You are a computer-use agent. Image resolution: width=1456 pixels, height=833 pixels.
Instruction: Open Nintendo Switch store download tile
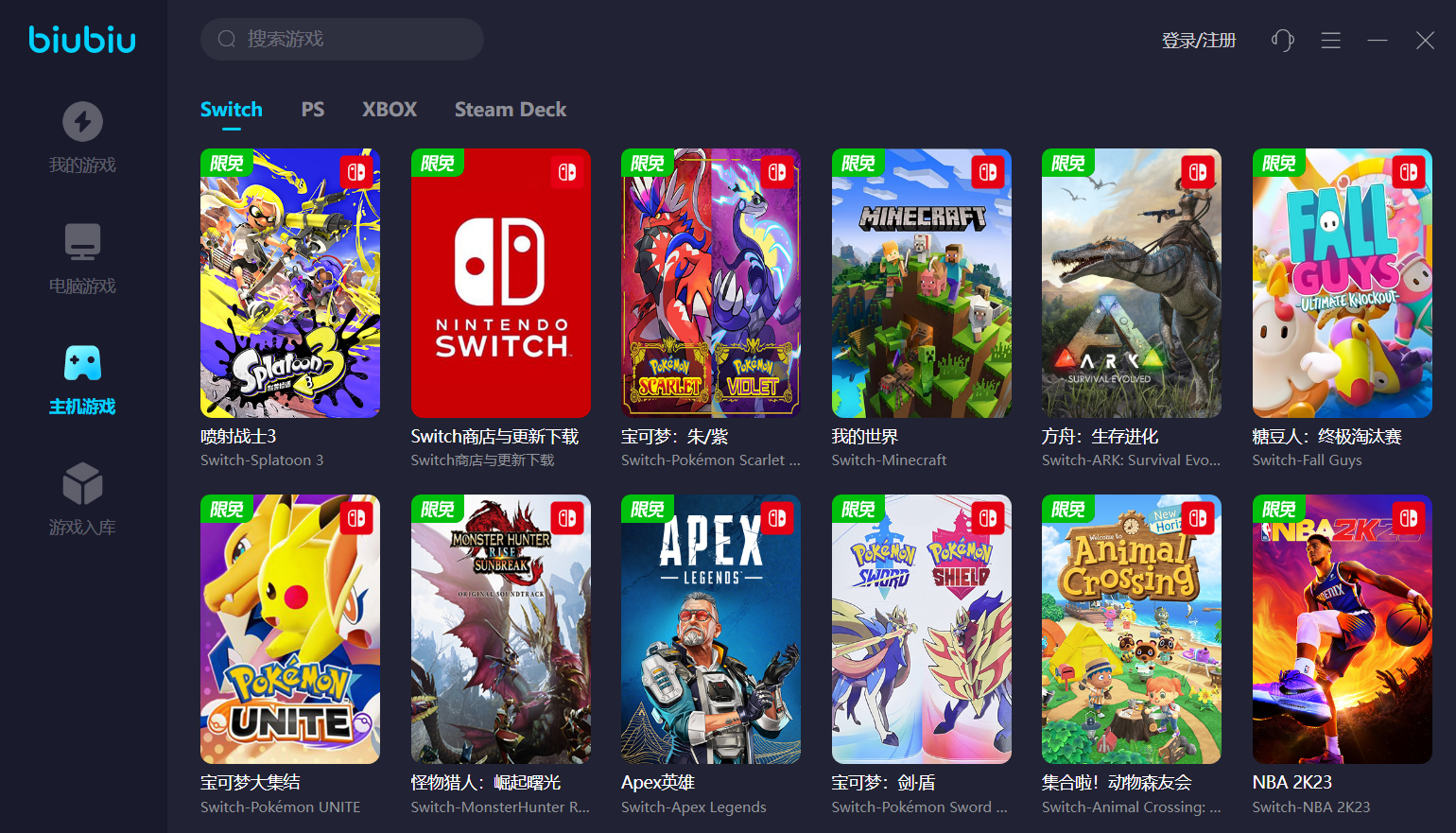click(x=501, y=283)
